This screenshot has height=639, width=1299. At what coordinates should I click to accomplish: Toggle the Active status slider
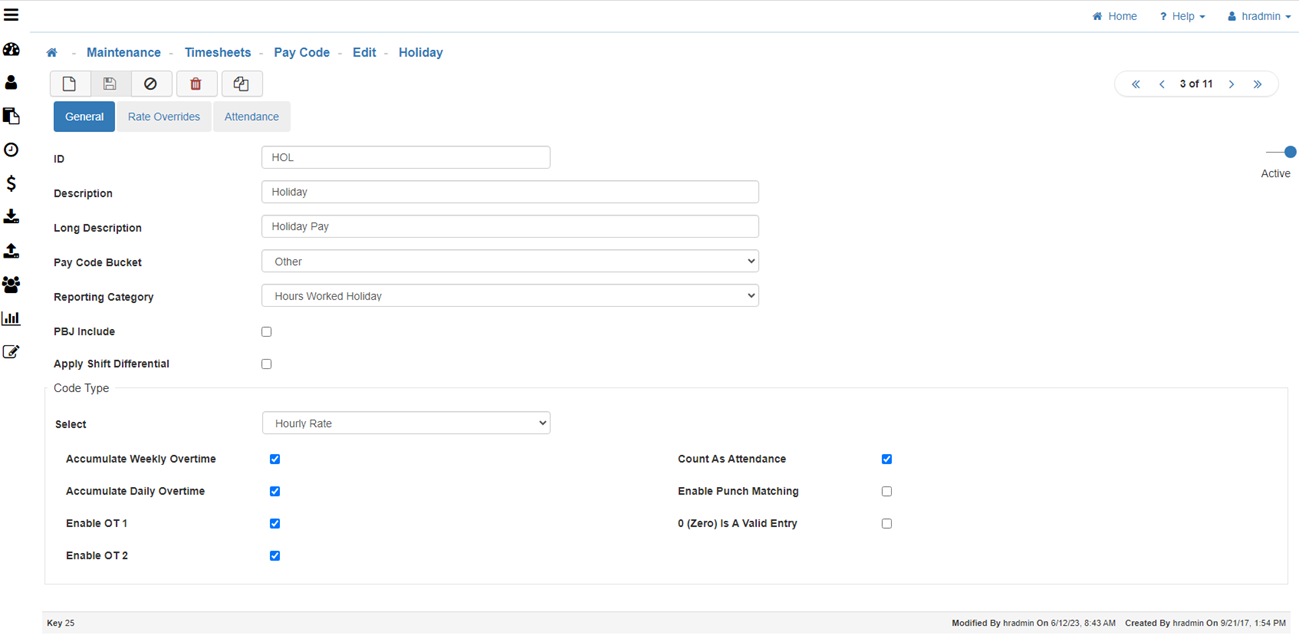(x=1281, y=153)
